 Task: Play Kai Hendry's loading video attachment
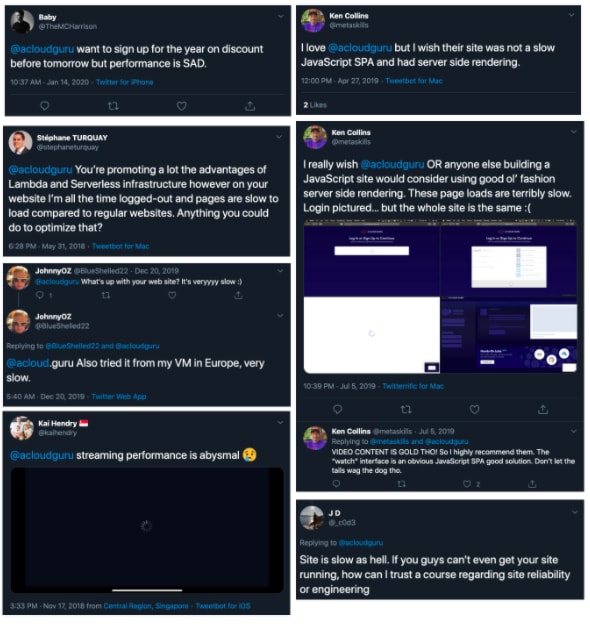point(147,526)
